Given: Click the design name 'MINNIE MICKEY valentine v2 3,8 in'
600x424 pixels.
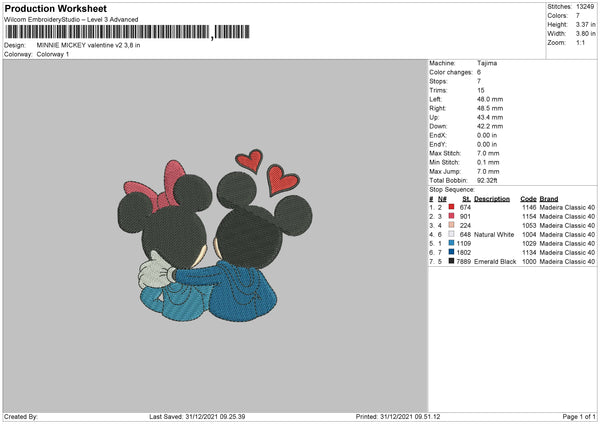Looking at the screenshot, I should point(88,45).
